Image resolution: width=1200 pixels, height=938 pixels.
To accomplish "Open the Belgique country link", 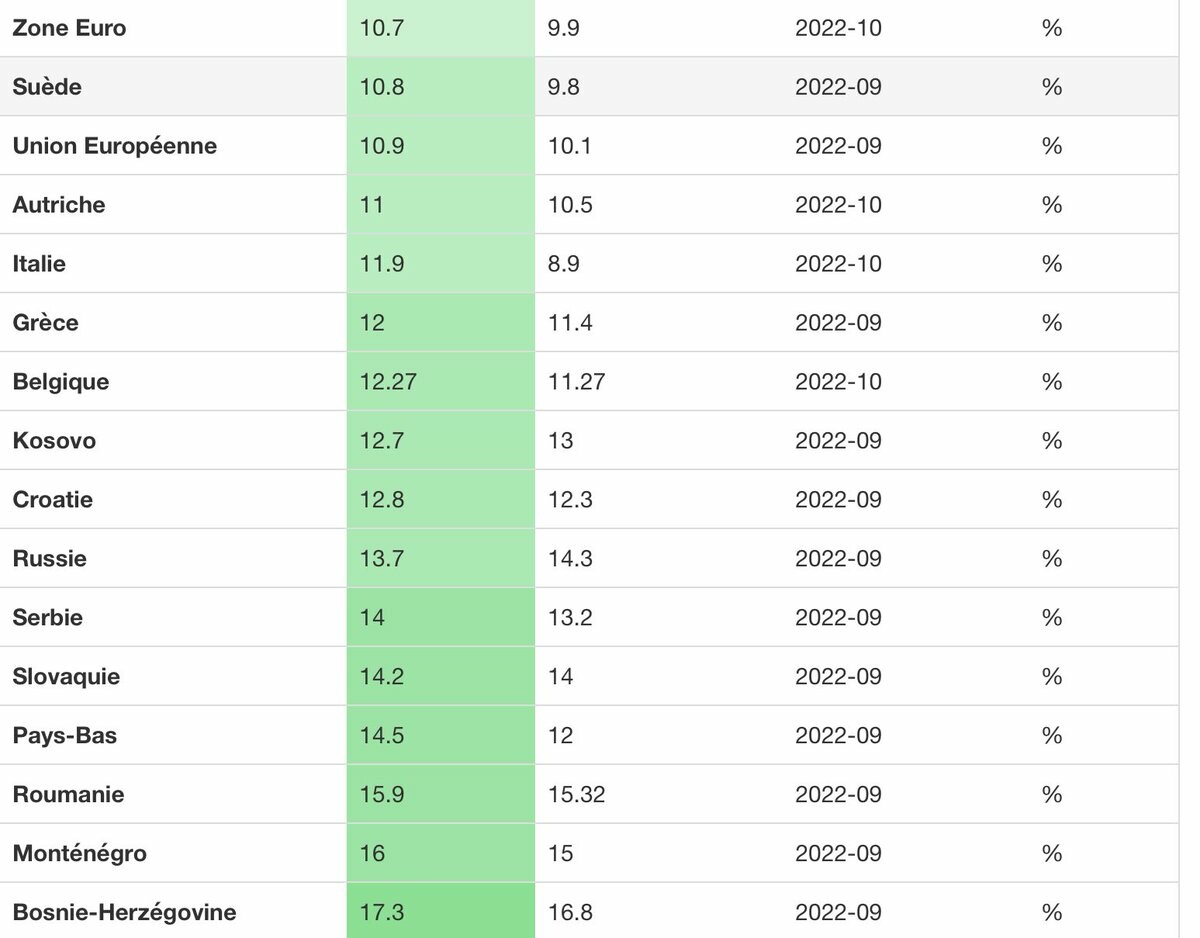I will (61, 382).
